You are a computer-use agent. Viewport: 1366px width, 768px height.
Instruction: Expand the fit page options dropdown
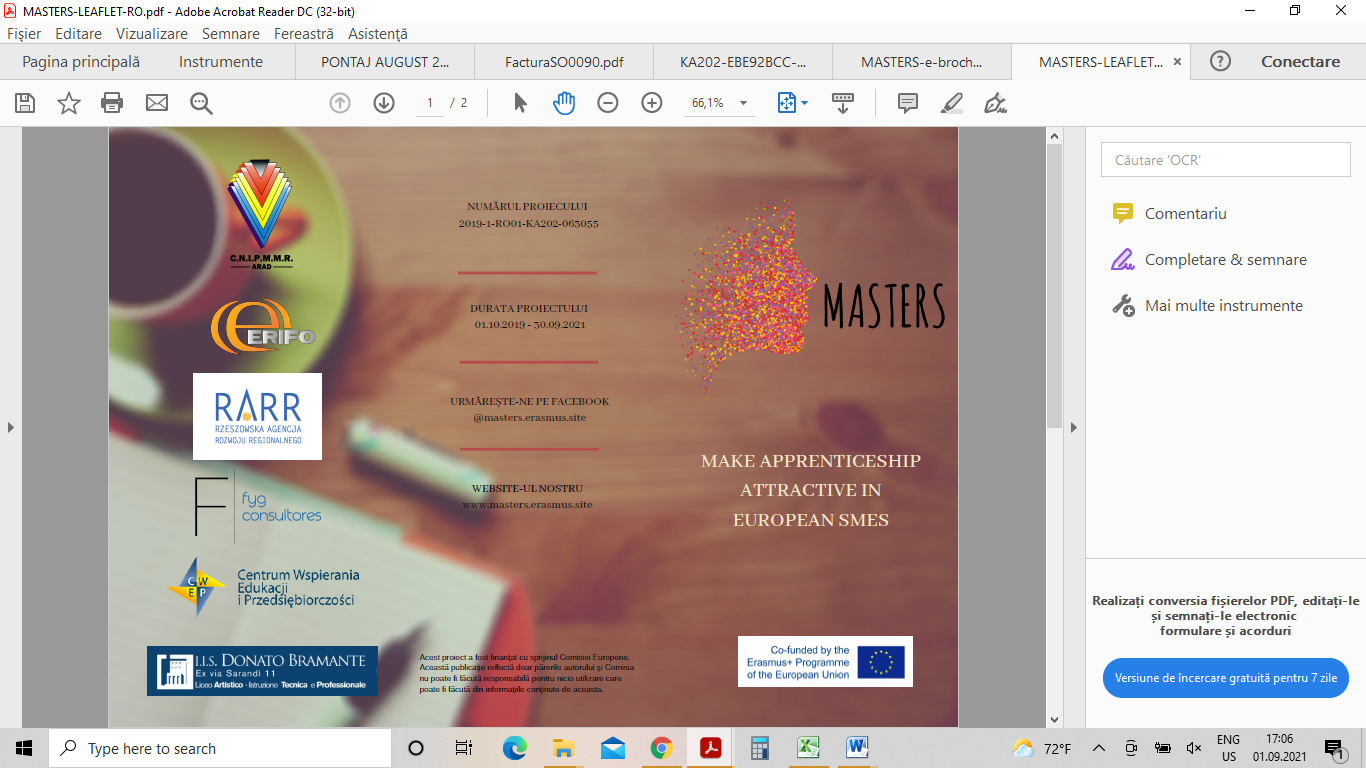click(805, 103)
